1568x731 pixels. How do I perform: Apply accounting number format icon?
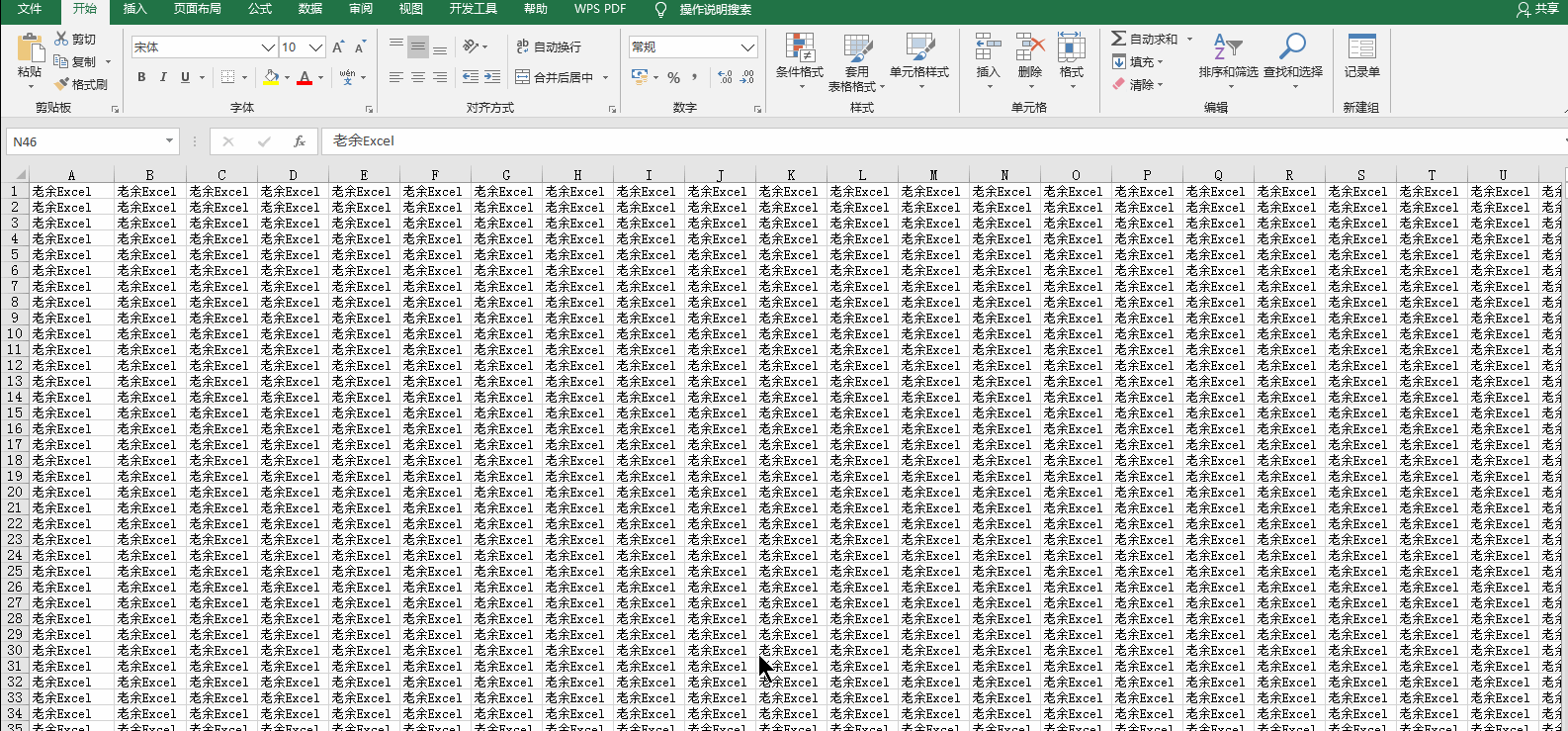click(639, 77)
